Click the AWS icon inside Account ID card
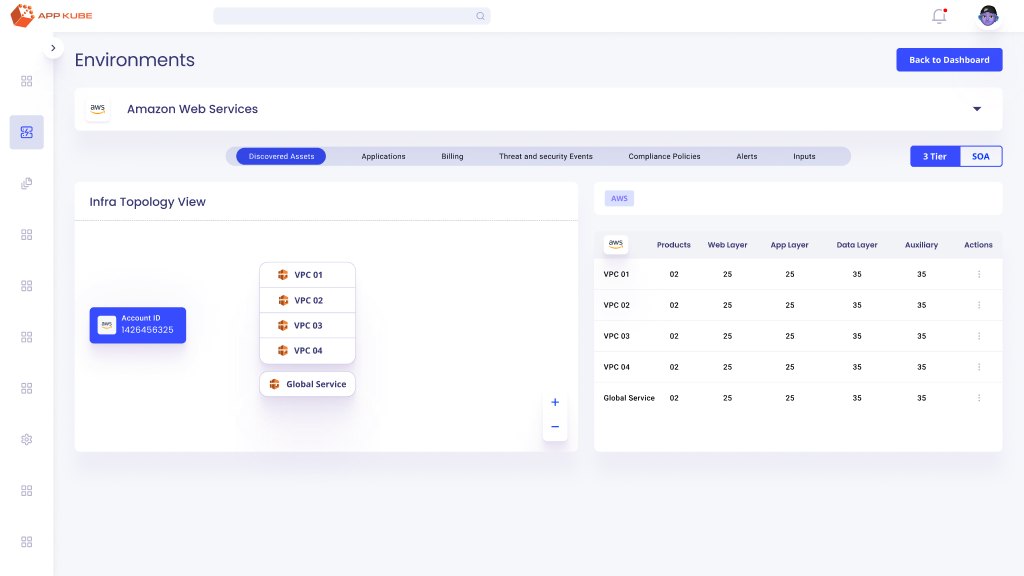This screenshot has width=1024, height=576. pos(107,325)
